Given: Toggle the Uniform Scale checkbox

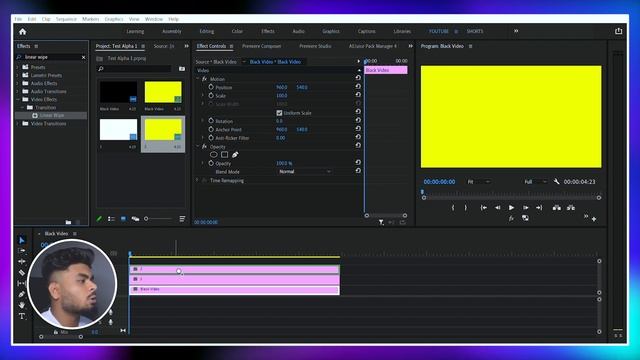Looking at the screenshot, I should click(279, 113).
